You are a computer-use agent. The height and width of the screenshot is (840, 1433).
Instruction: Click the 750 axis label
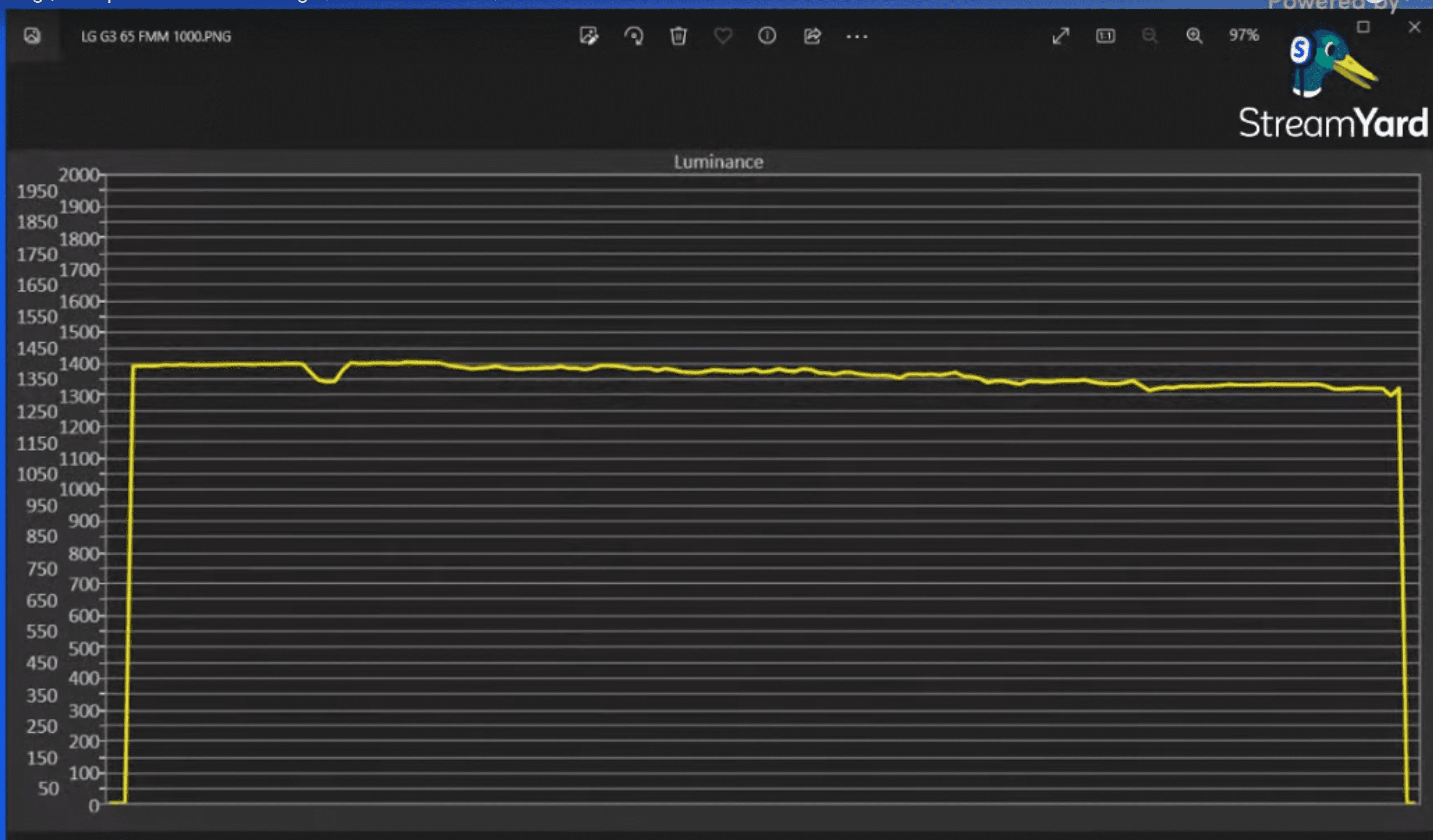pyautogui.click(x=42, y=569)
